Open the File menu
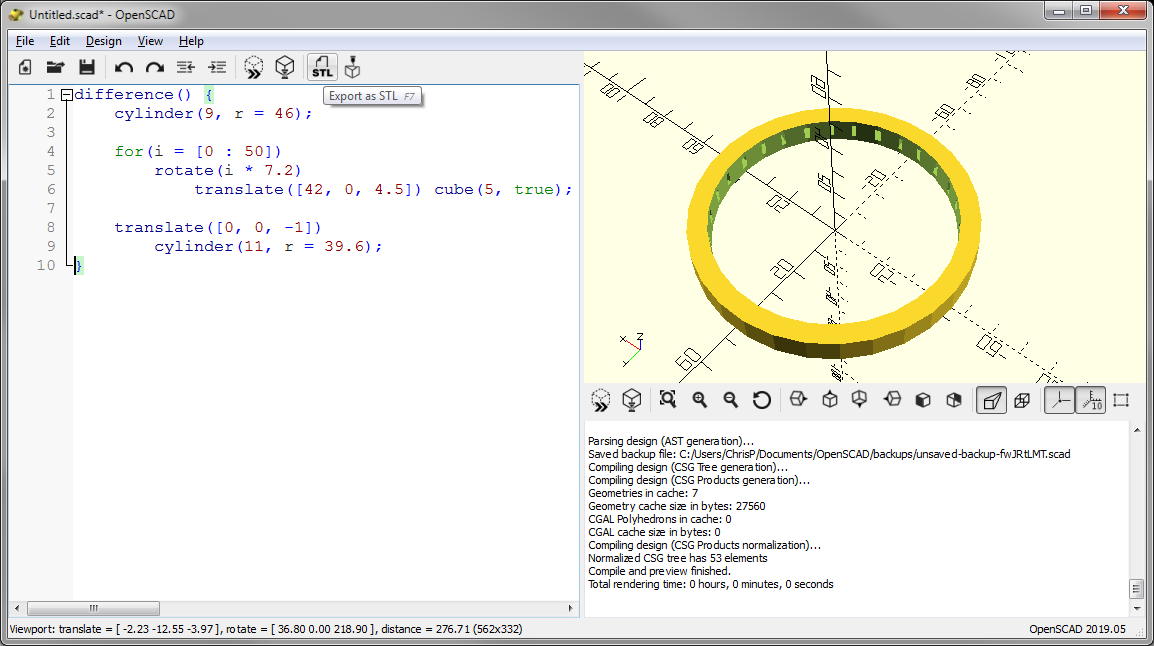This screenshot has height=646, width=1154. [25, 41]
